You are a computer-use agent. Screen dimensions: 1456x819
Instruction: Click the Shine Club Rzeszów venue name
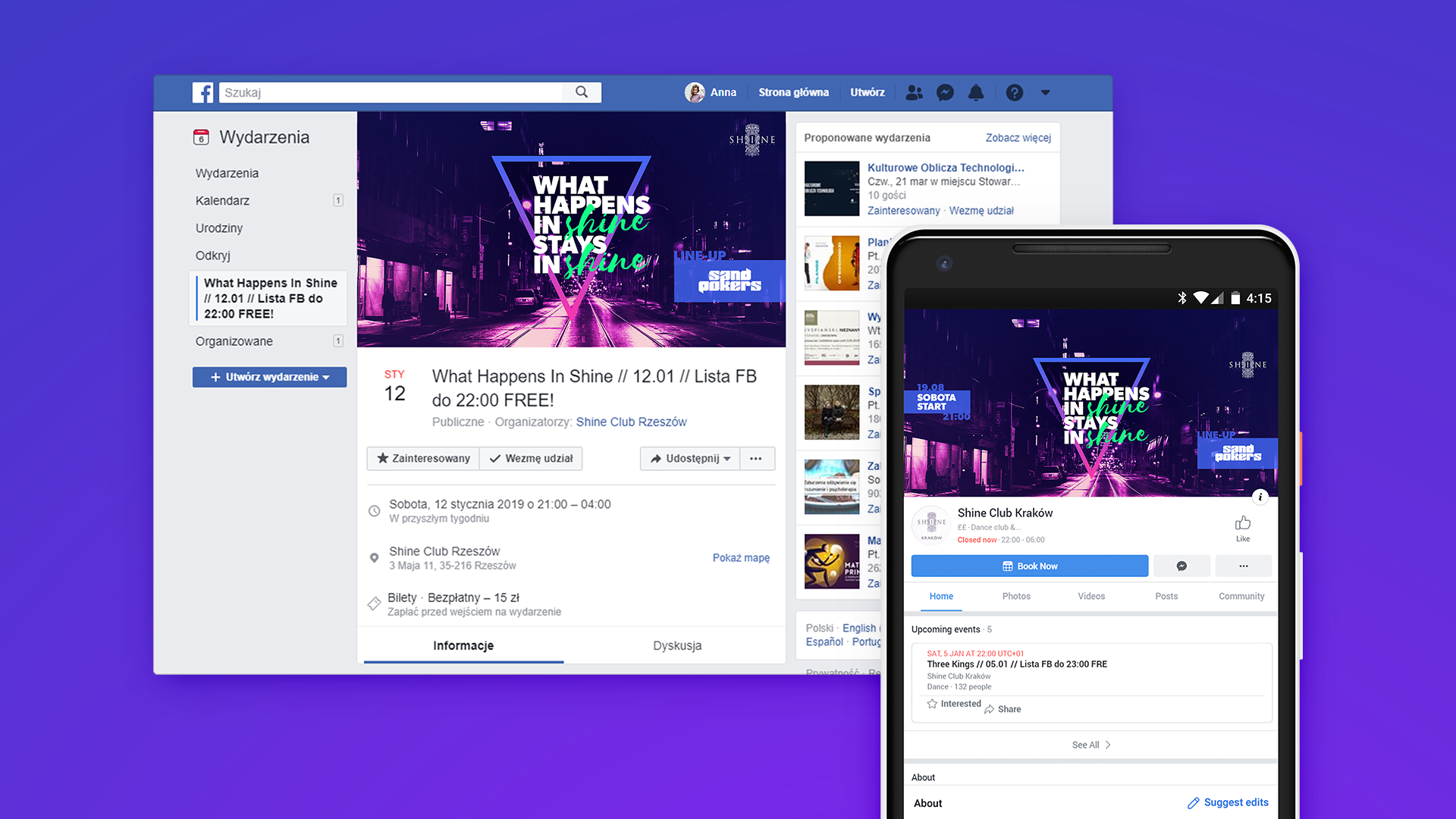click(x=444, y=551)
